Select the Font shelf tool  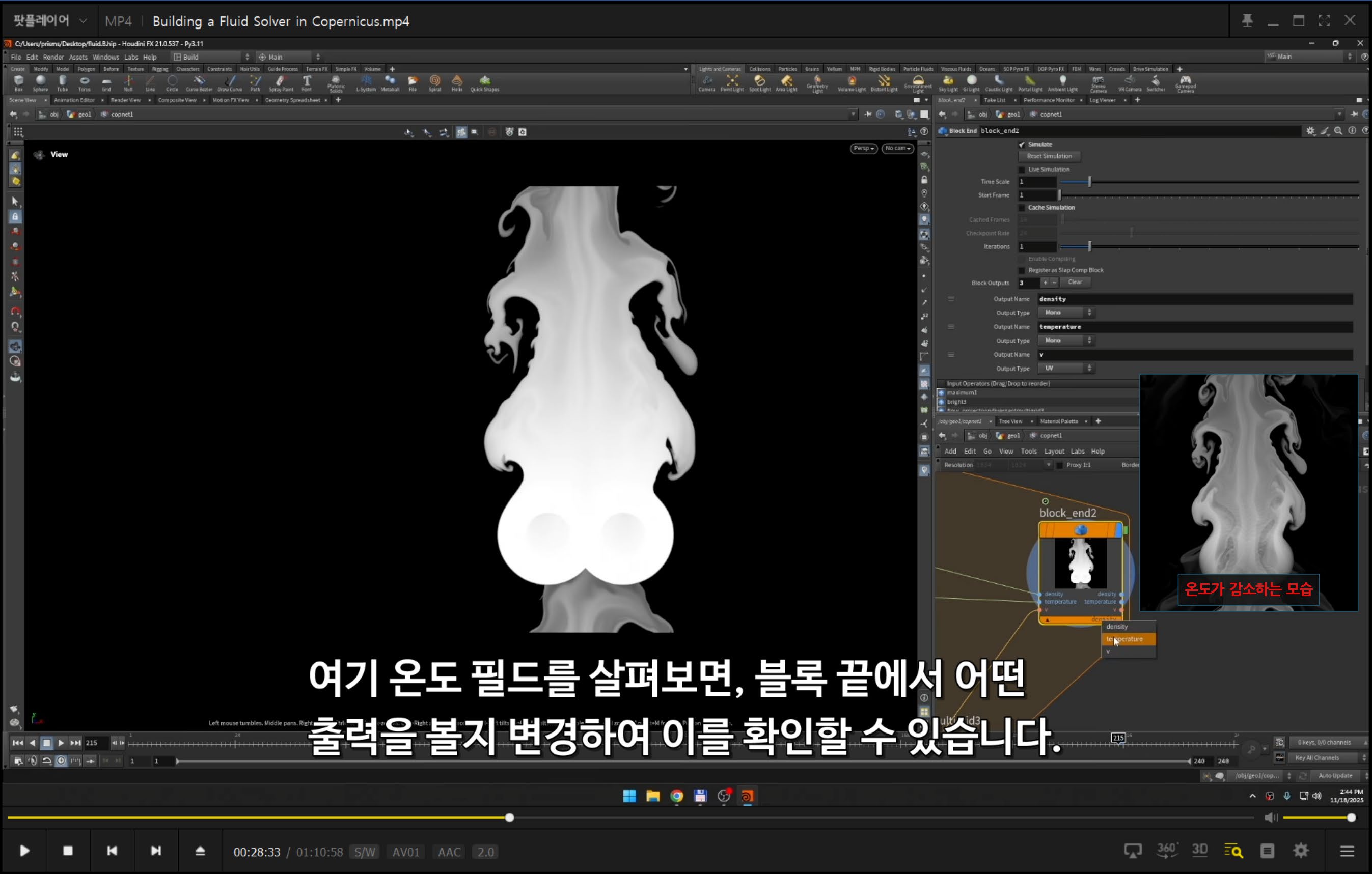pos(307,83)
